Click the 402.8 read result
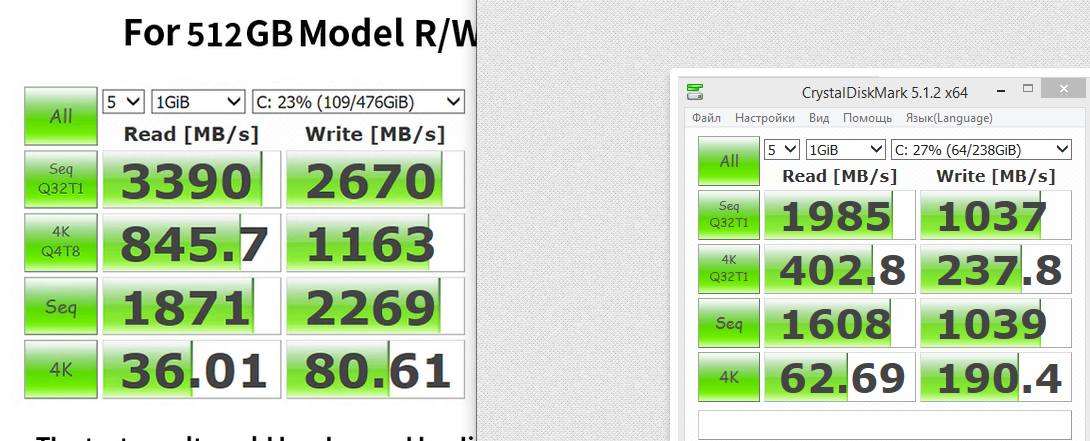 tap(839, 268)
